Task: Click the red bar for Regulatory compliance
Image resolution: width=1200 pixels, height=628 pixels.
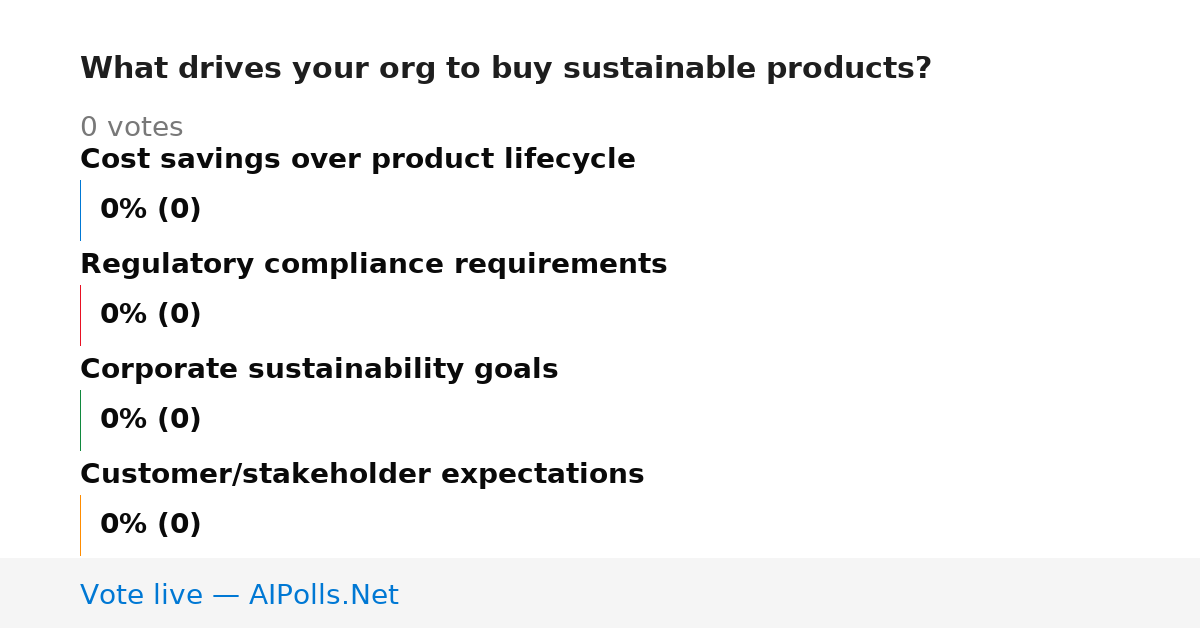Action: click(80, 315)
